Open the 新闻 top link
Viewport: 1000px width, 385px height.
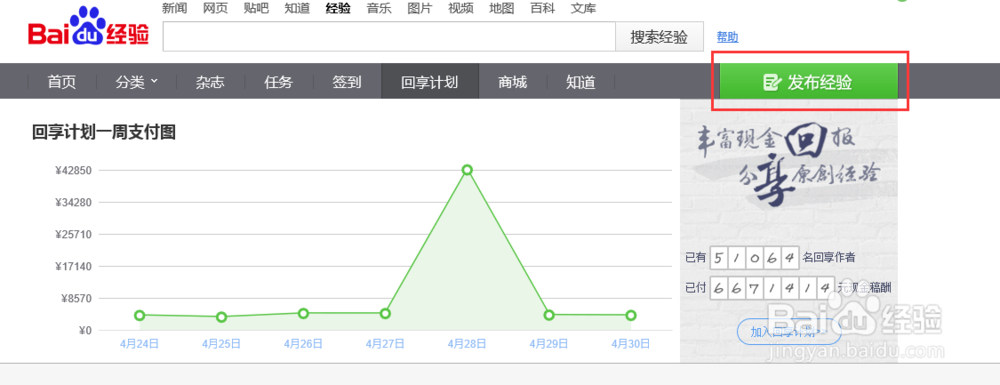pyautogui.click(x=174, y=8)
